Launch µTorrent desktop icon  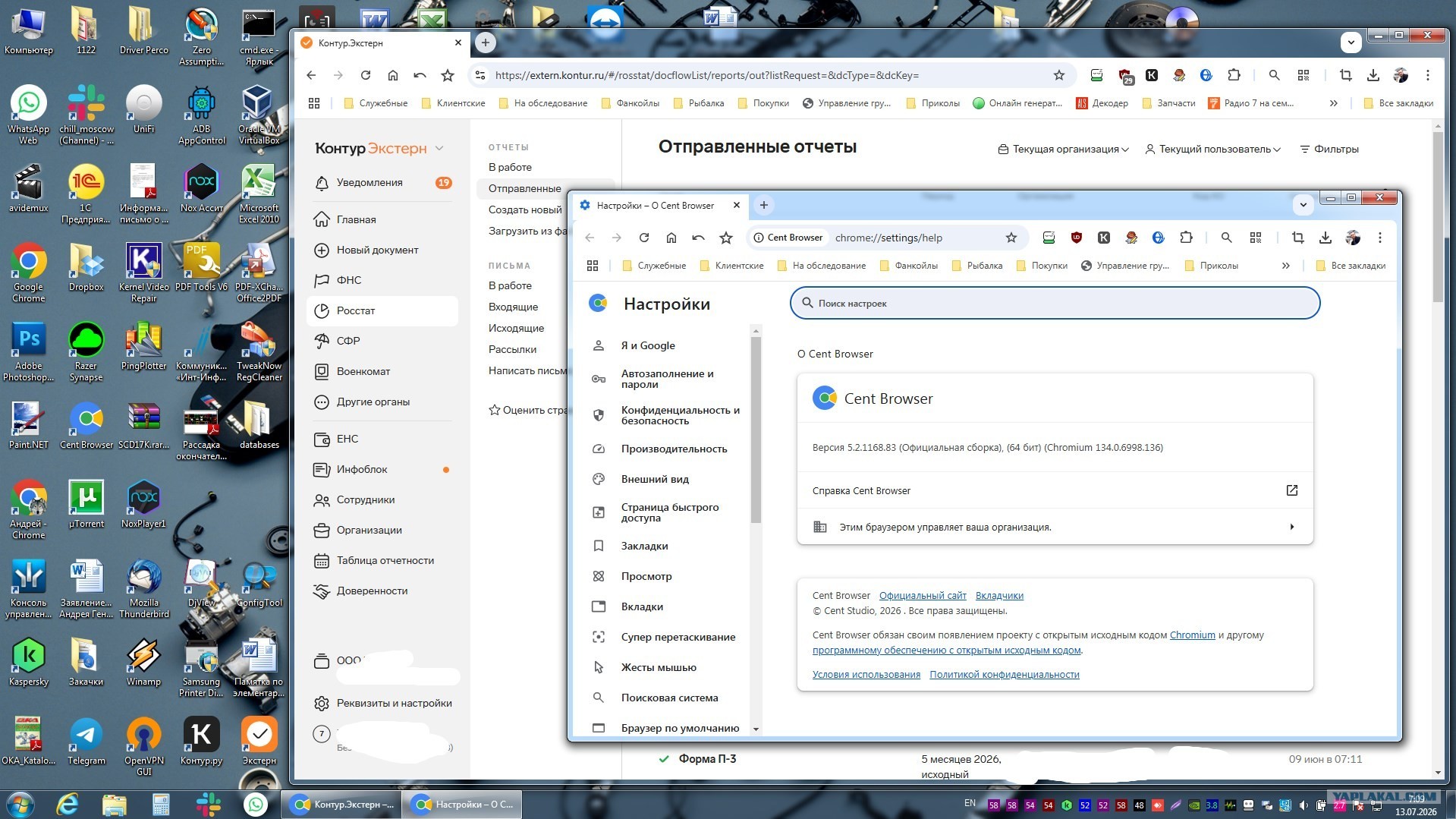pyautogui.click(x=86, y=504)
